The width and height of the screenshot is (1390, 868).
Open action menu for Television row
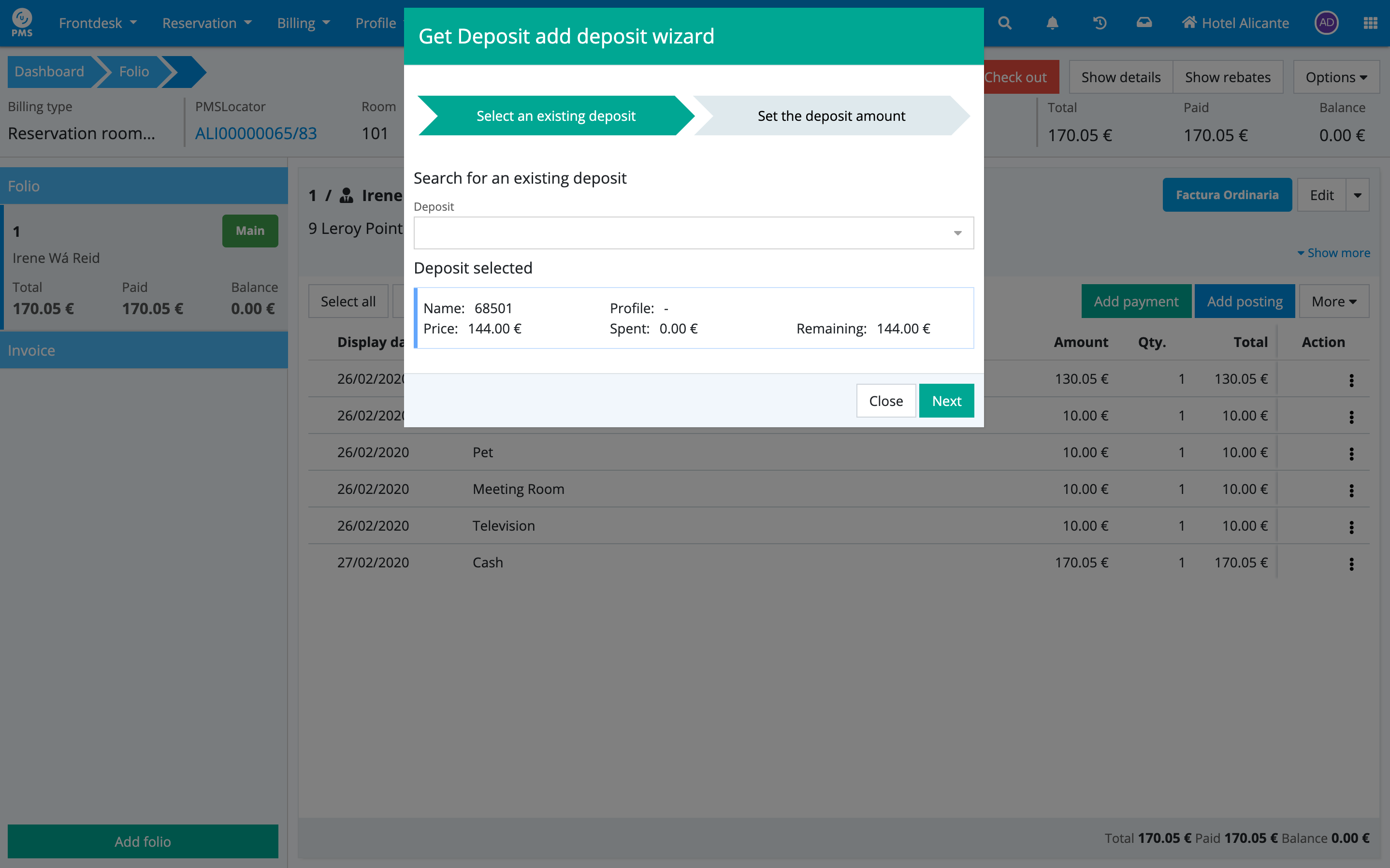click(x=1351, y=526)
